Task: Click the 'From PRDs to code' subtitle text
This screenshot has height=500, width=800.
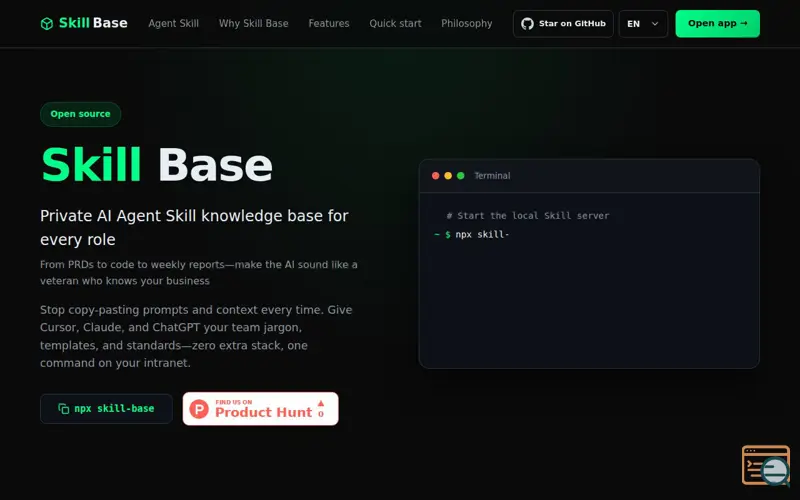Action: (x=199, y=272)
